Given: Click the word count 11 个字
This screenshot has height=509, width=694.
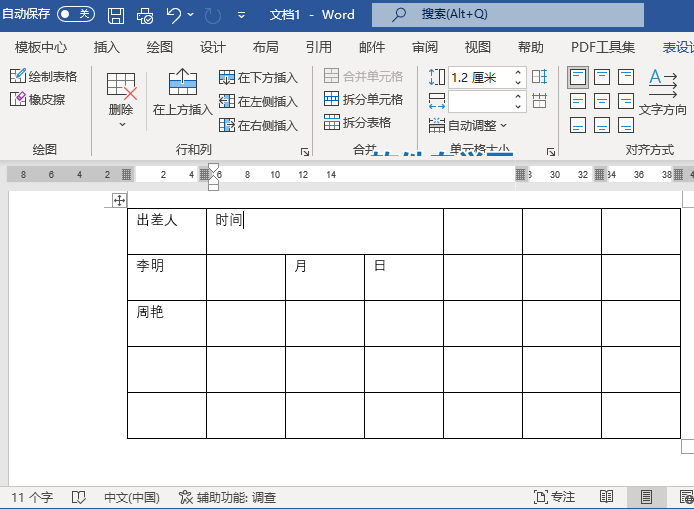Looking at the screenshot, I should coord(32,497).
